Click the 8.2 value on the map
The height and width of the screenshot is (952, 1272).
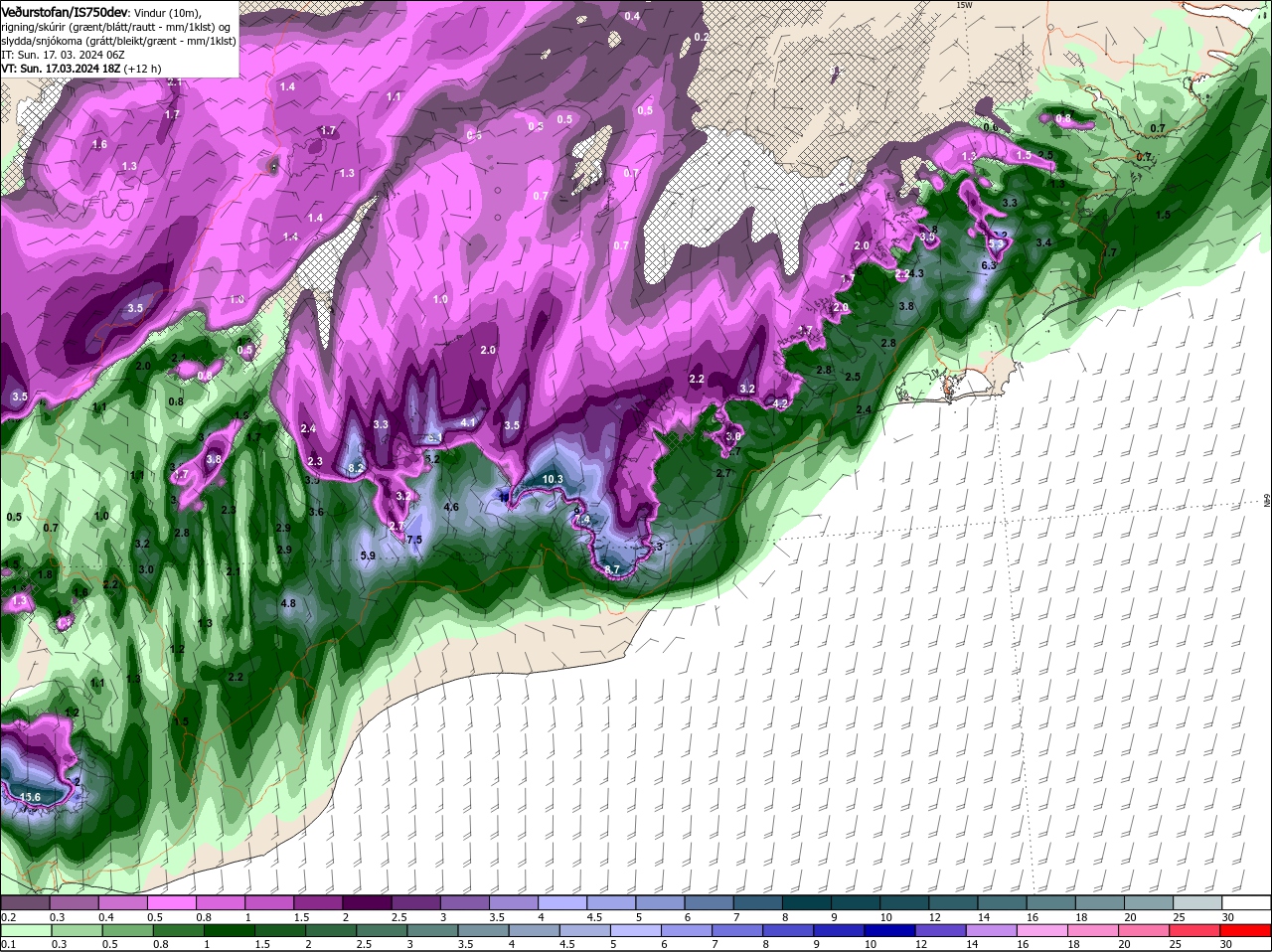[356, 468]
